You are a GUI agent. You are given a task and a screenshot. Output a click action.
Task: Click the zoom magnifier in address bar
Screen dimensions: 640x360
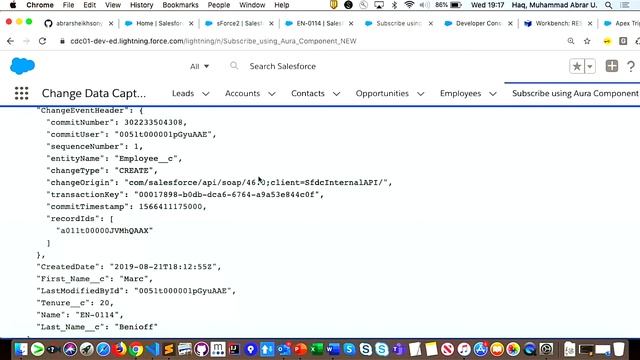coord(571,41)
